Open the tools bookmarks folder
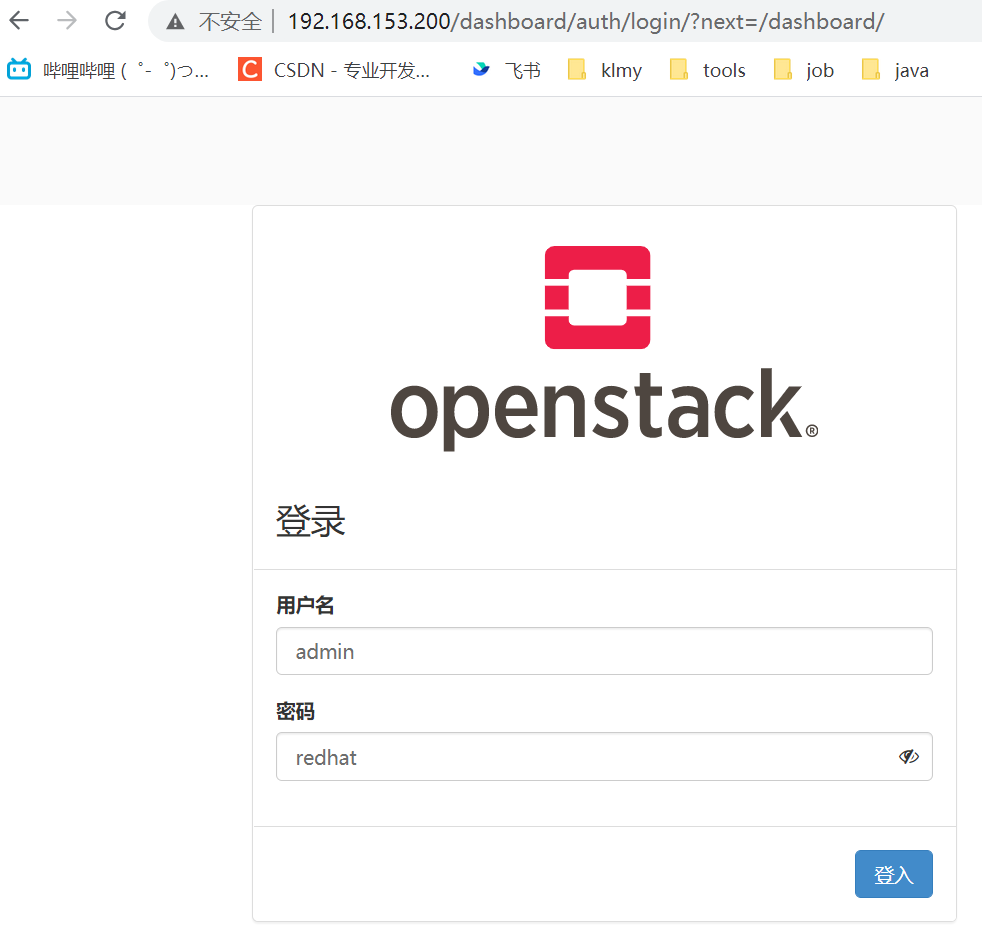This screenshot has height=944, width=982. click(x=708, y=70)
